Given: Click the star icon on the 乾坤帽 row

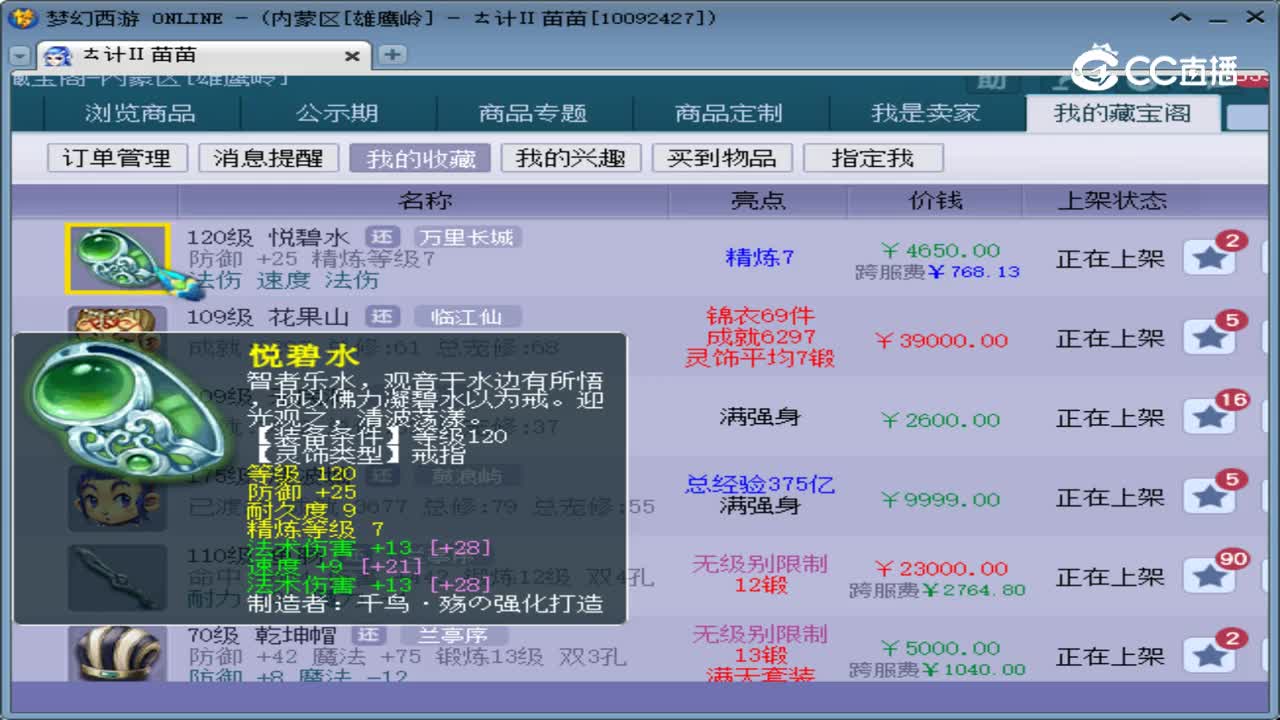Looking at the screenshot, I should point(1210,656).
